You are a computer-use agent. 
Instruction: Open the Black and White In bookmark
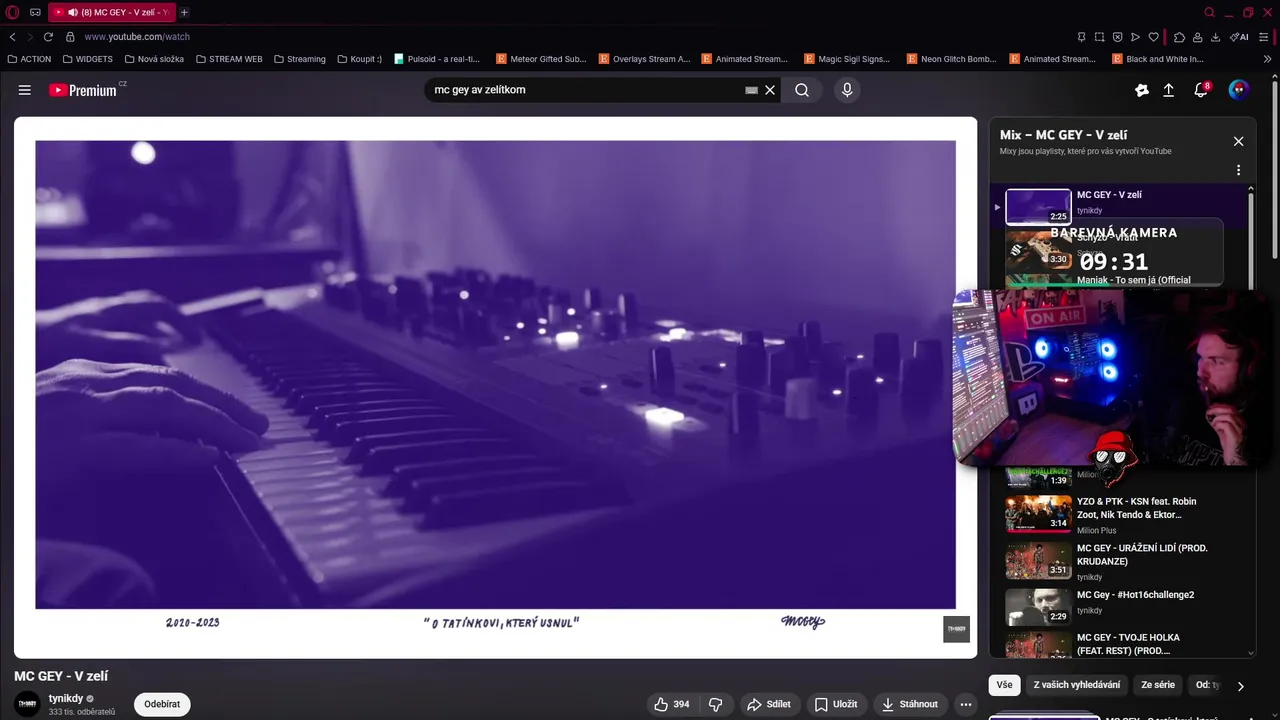[1157, 59]
